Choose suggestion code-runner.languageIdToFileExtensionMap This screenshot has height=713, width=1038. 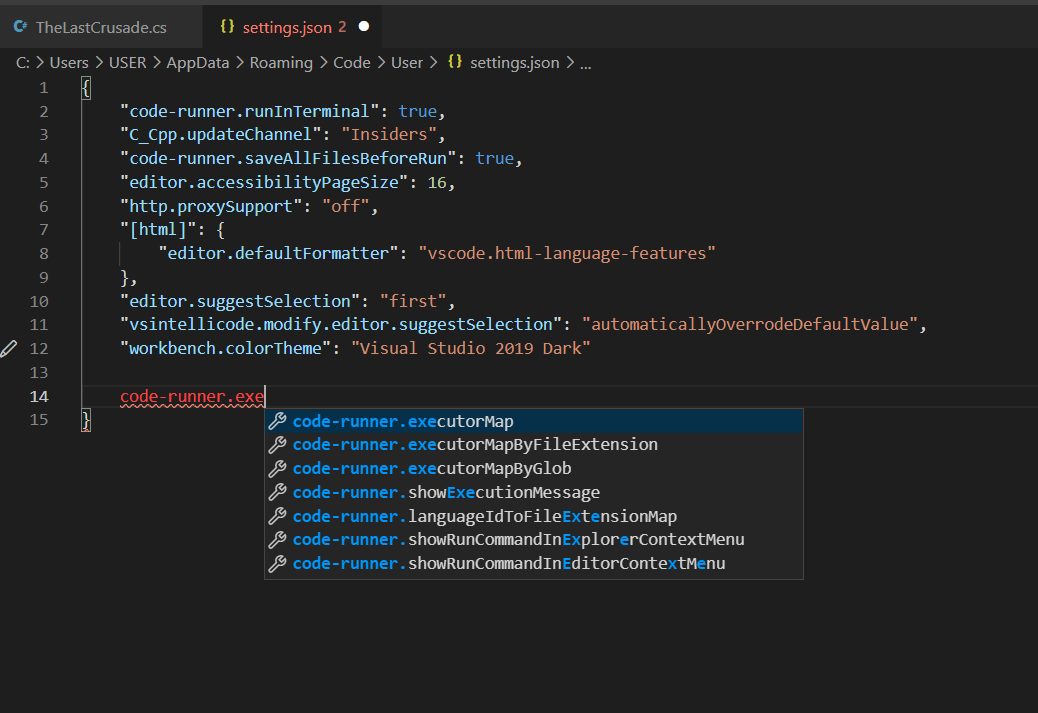pyautogui.click(x=534, y=516)
